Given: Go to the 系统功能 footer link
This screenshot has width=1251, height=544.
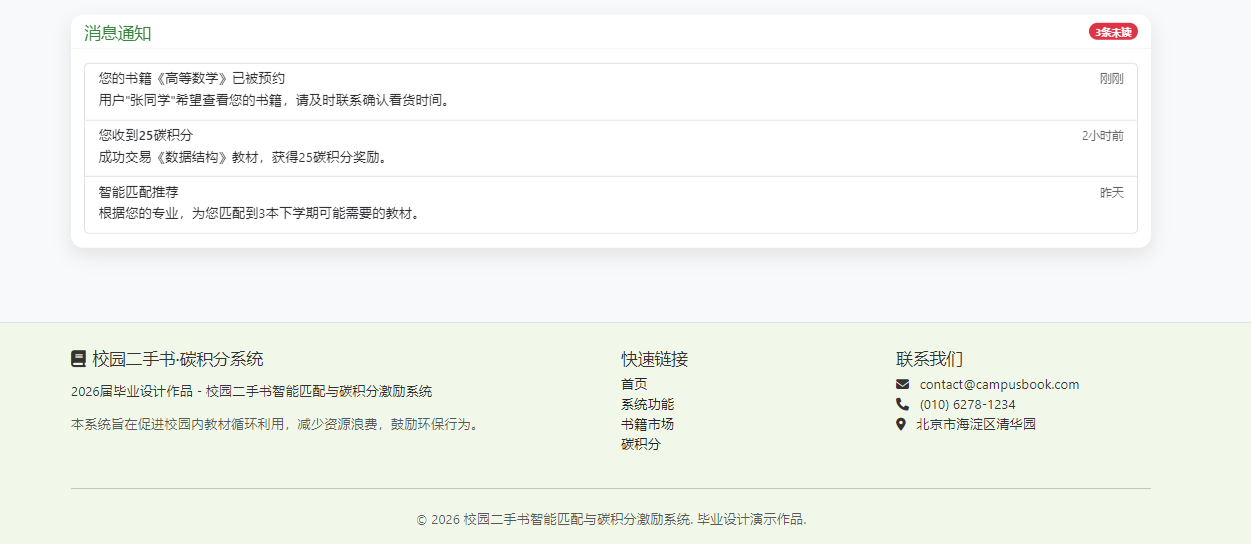Looking at the screenshot, I should click(647, 404).
